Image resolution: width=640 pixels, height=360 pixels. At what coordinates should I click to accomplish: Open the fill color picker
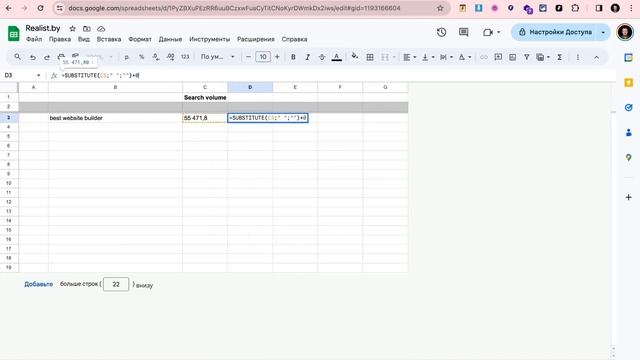355,56
